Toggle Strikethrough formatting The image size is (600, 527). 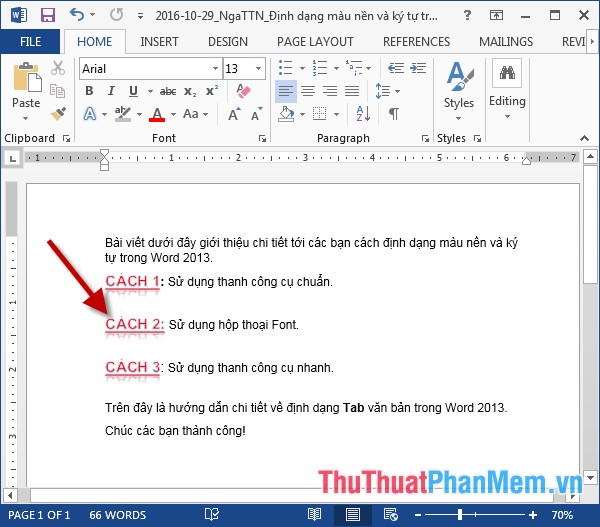[168, 91]
